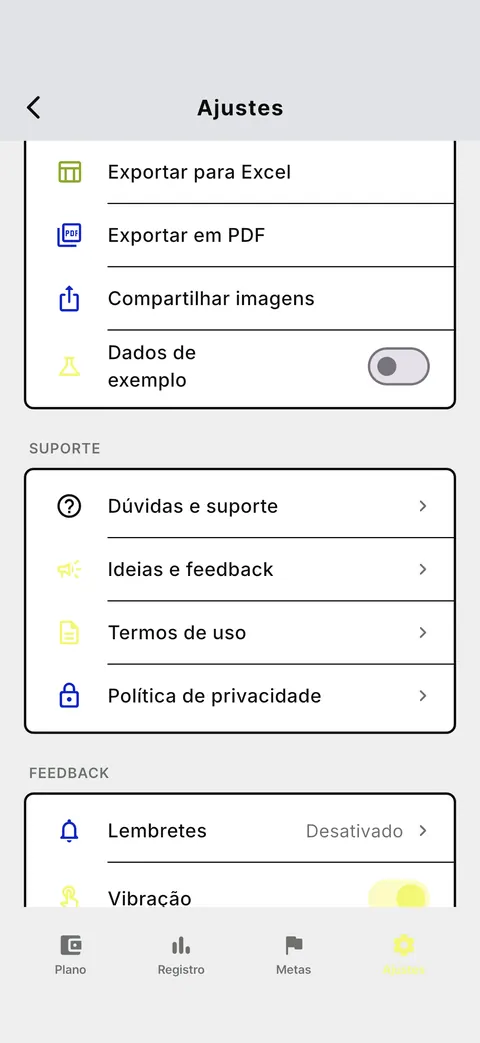Select Exportar para Excel
The image size is (480, 1043).
pyautogui.click(x=240, y=172)
